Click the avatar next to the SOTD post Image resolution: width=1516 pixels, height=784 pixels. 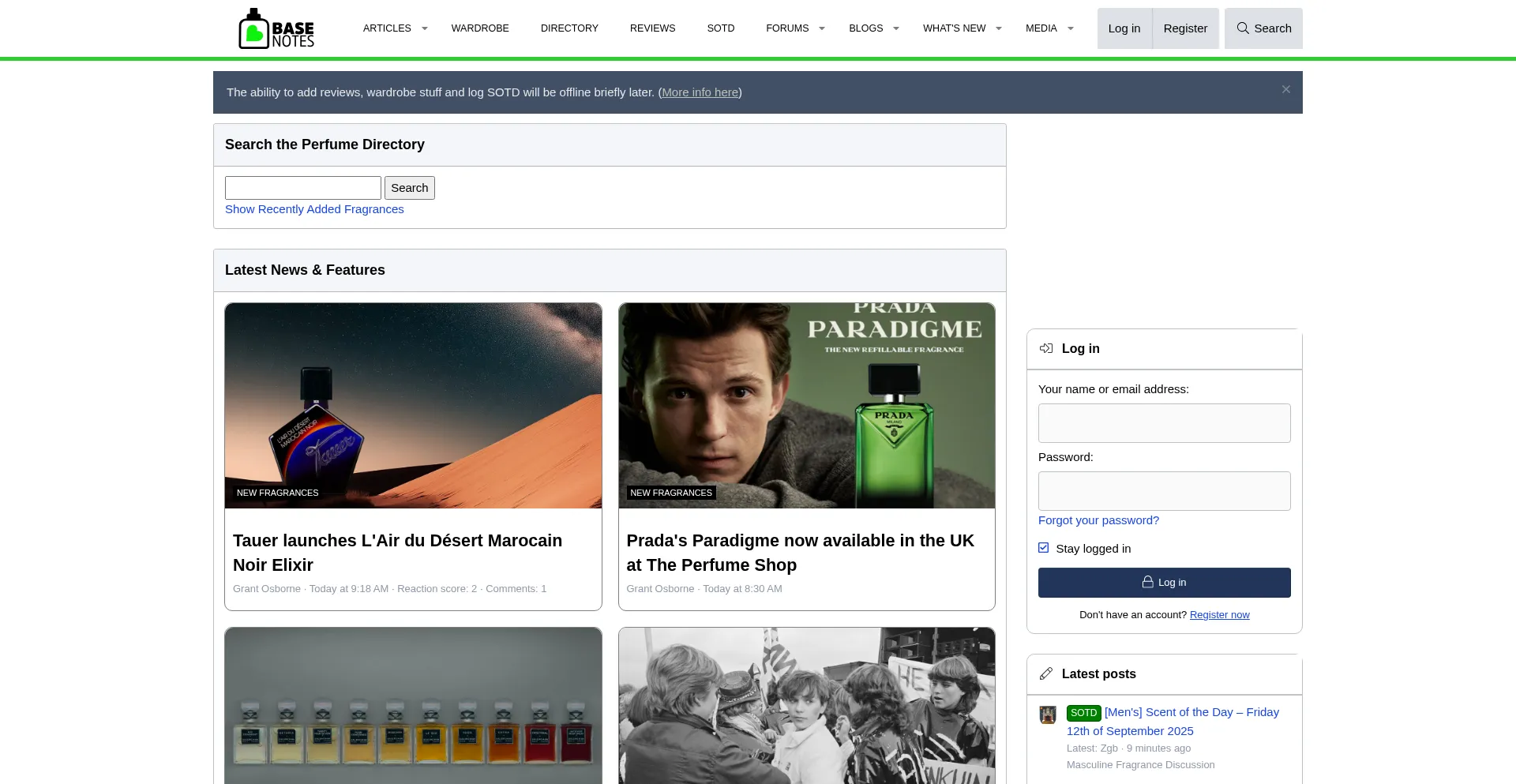click(x=1048, y=715)
